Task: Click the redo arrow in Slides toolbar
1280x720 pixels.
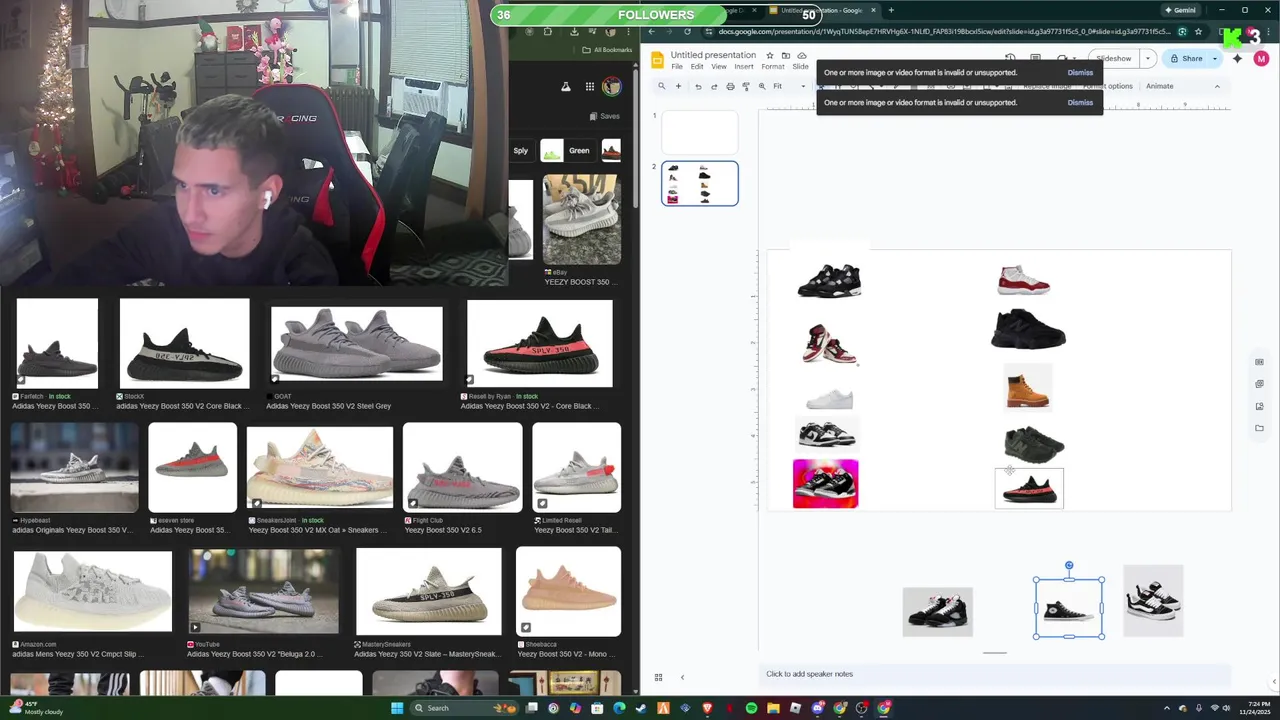Action: point(714,86)
